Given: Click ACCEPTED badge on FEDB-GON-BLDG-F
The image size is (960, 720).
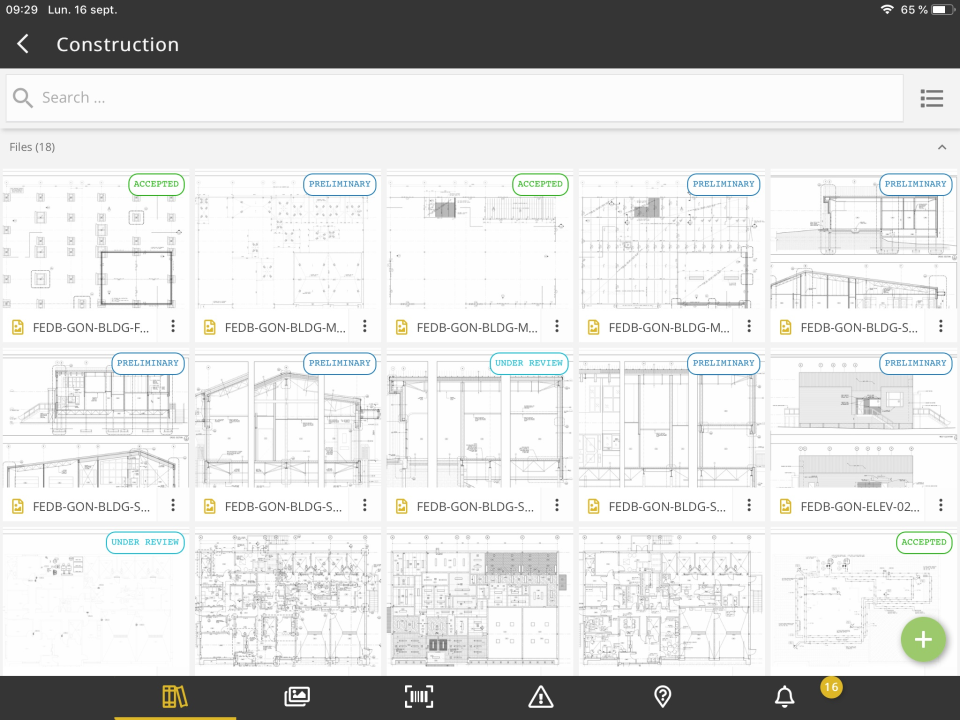Looking at the screenshot, I should [x=156, y=184].
